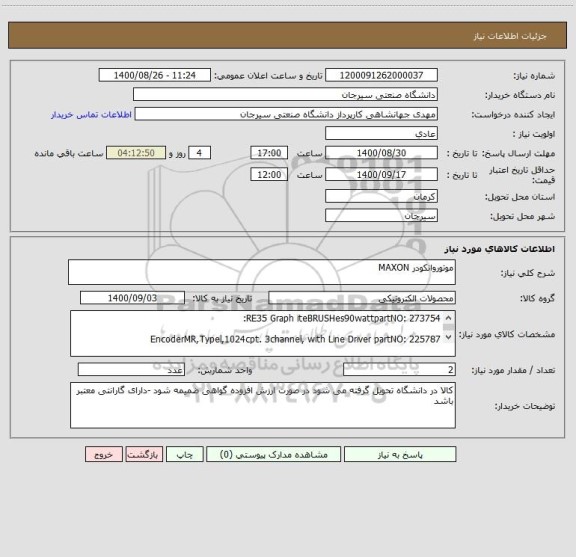
Task: Click the need date field 1400/09/03
Action: (132, 298)
